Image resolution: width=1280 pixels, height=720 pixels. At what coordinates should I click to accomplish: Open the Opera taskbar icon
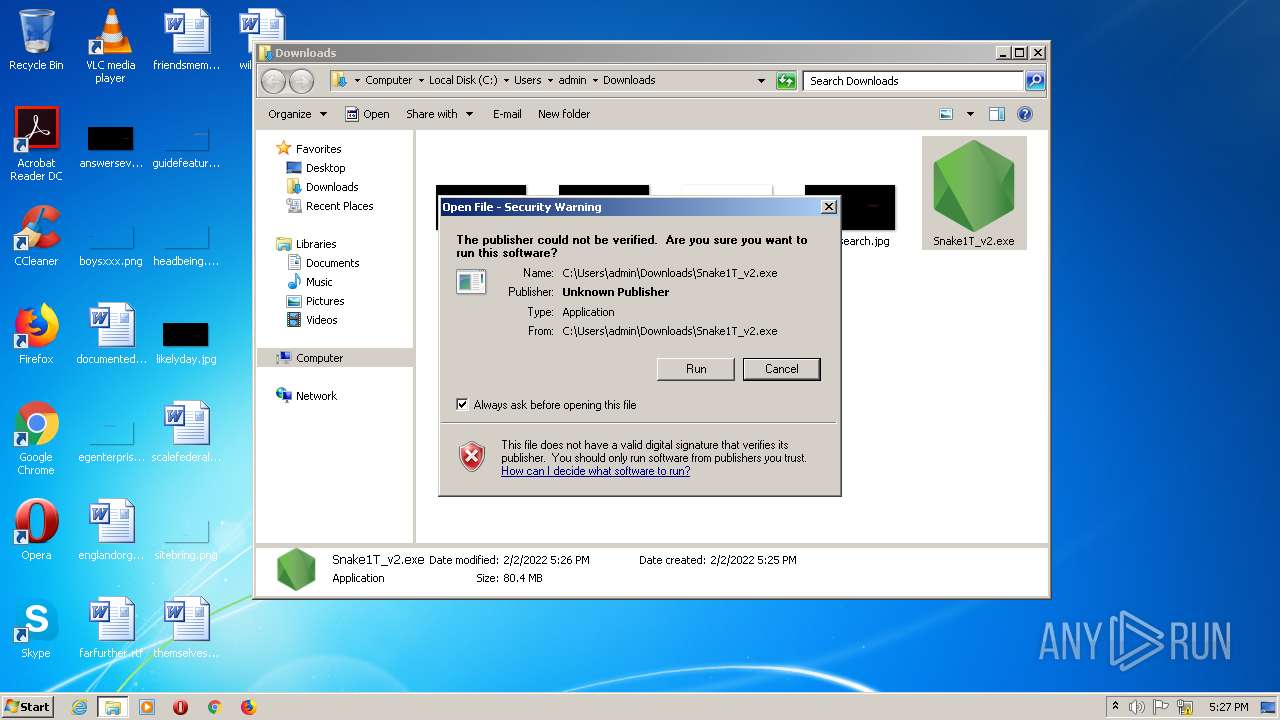pos(181,707)
